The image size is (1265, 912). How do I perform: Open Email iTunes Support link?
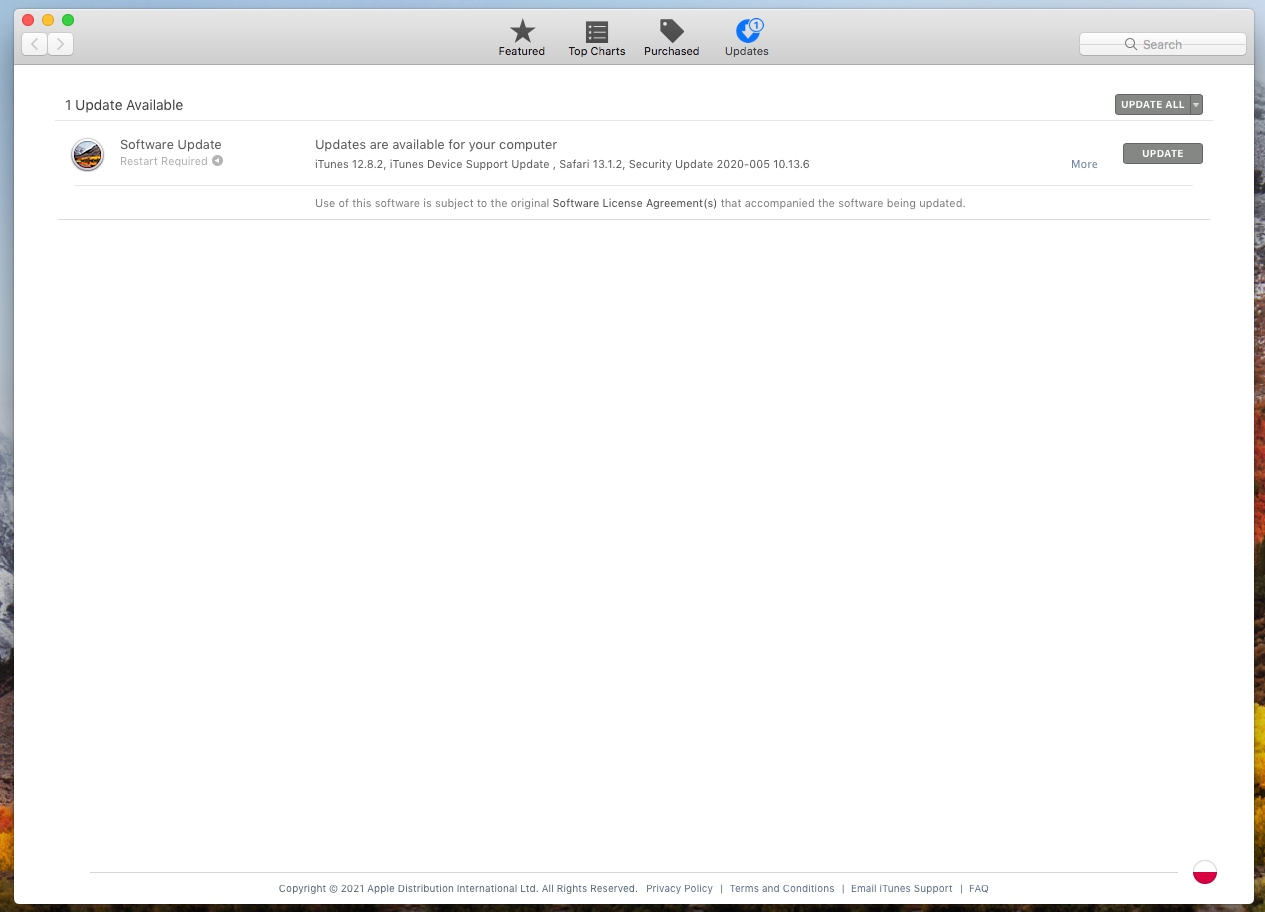pyautogui.click(x=902, y=888)
